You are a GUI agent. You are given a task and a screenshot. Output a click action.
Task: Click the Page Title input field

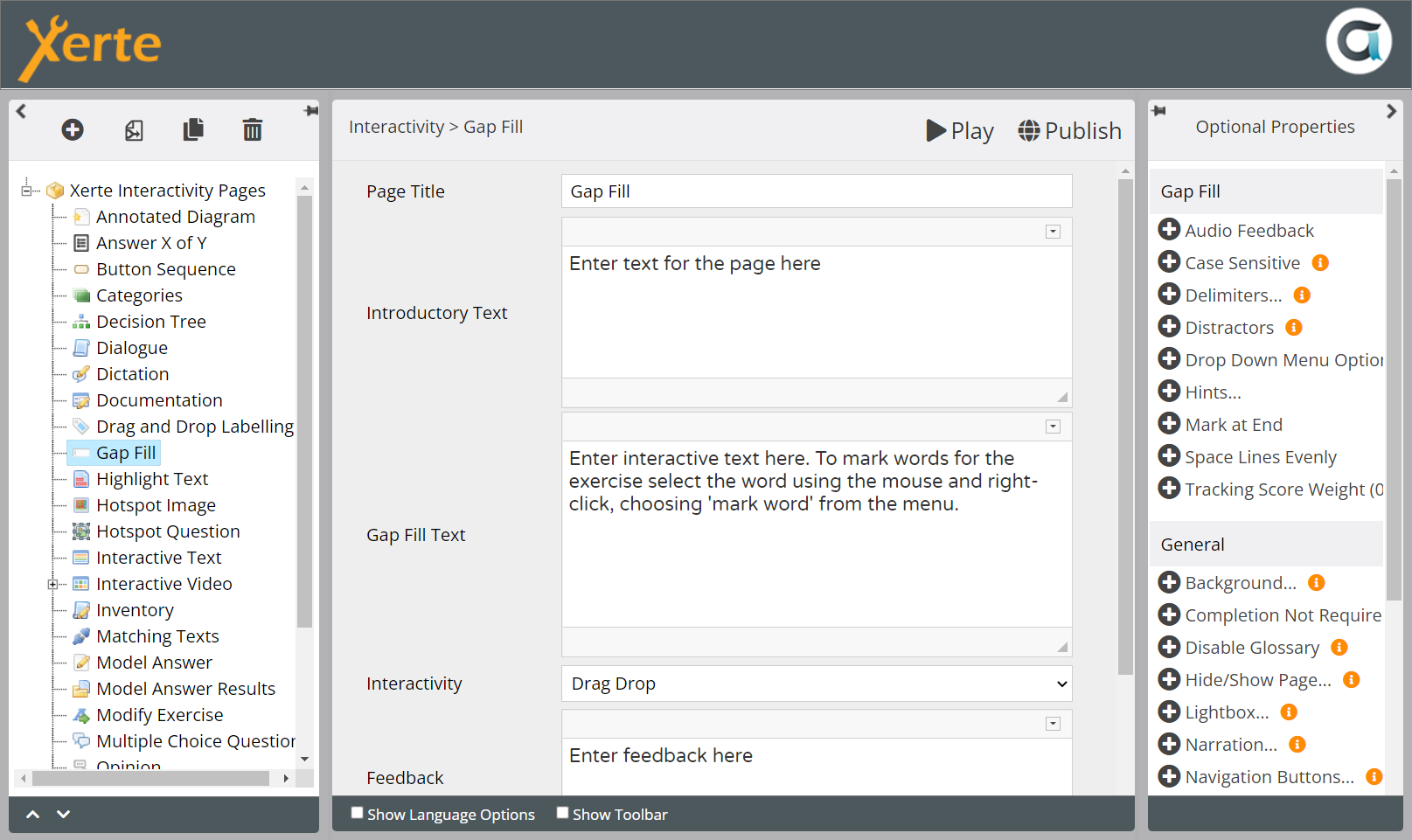[816, 191]
